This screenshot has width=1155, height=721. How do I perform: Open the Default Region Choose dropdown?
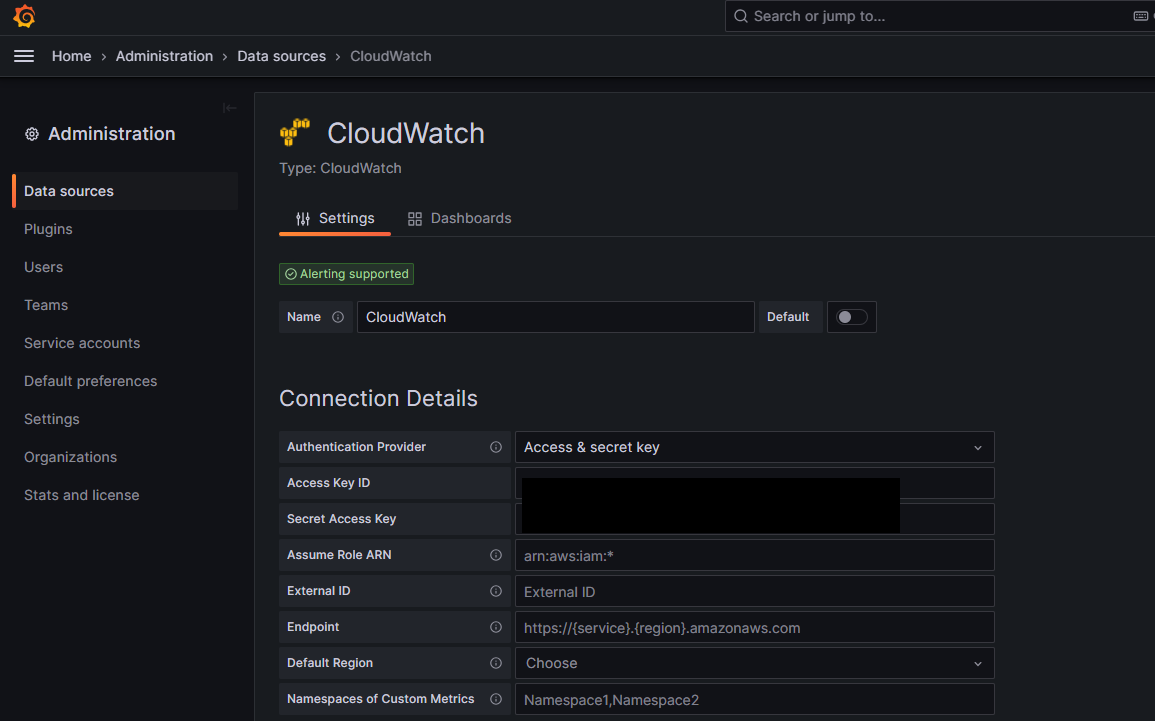pos(754,664)
